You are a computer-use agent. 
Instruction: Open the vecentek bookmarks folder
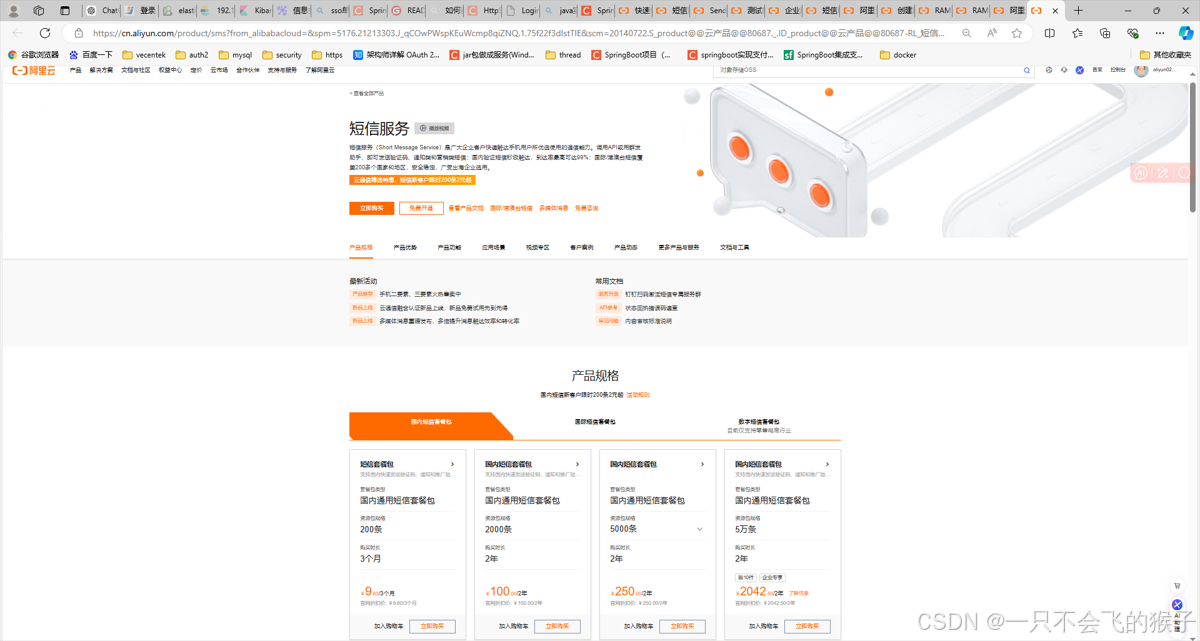coord(144,55)
